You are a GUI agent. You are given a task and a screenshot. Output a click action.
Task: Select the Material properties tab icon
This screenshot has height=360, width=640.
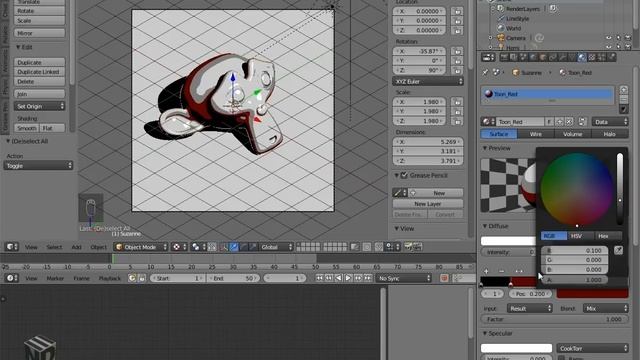(582, 57)
